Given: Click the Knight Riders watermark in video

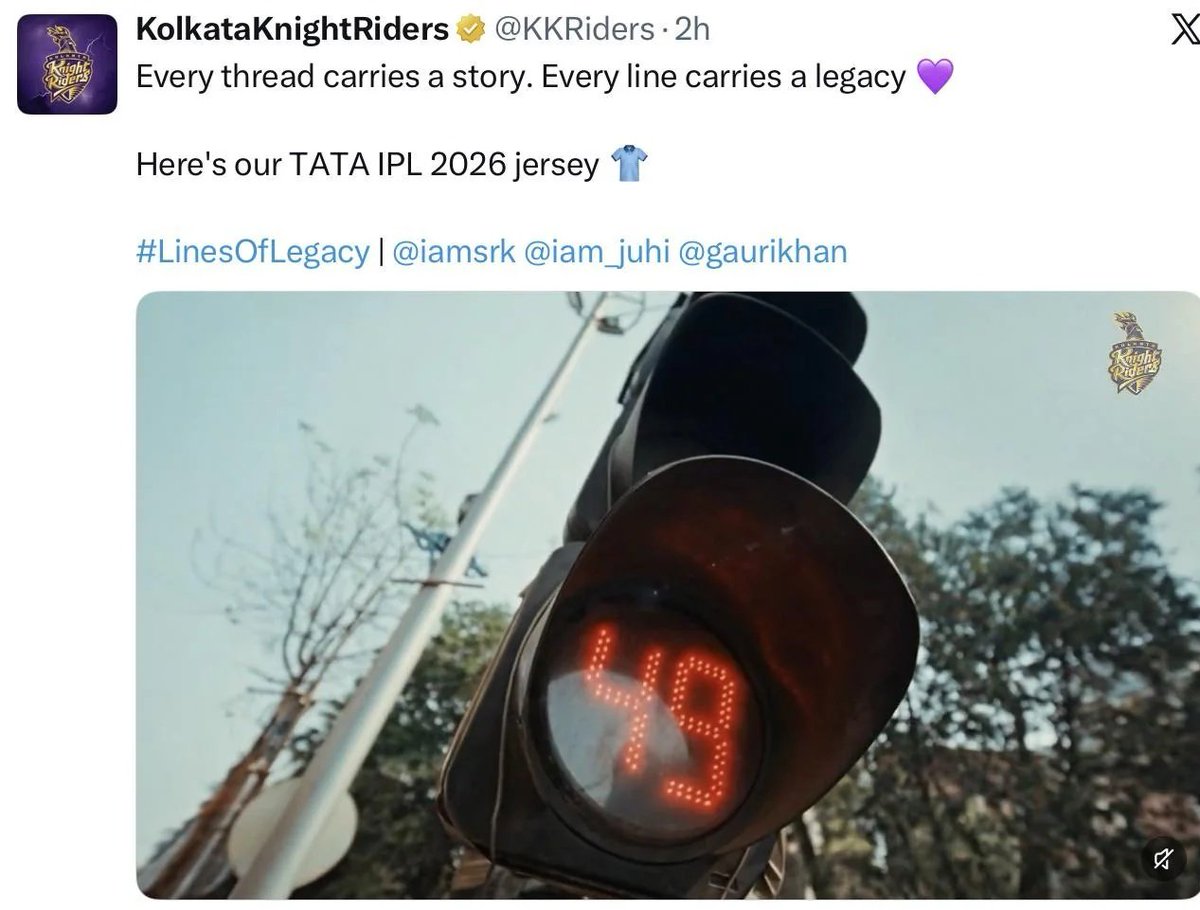Looking at the screenshot, I should [1134, 353].
